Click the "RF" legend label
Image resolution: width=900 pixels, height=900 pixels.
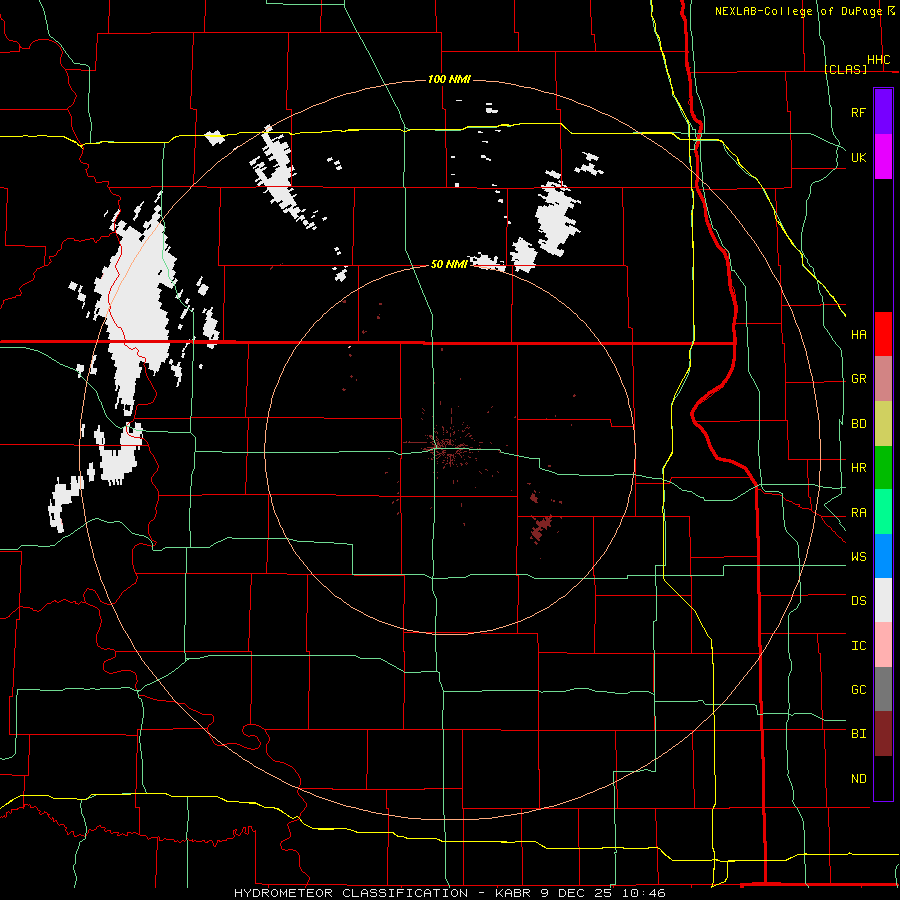(858, 112)
